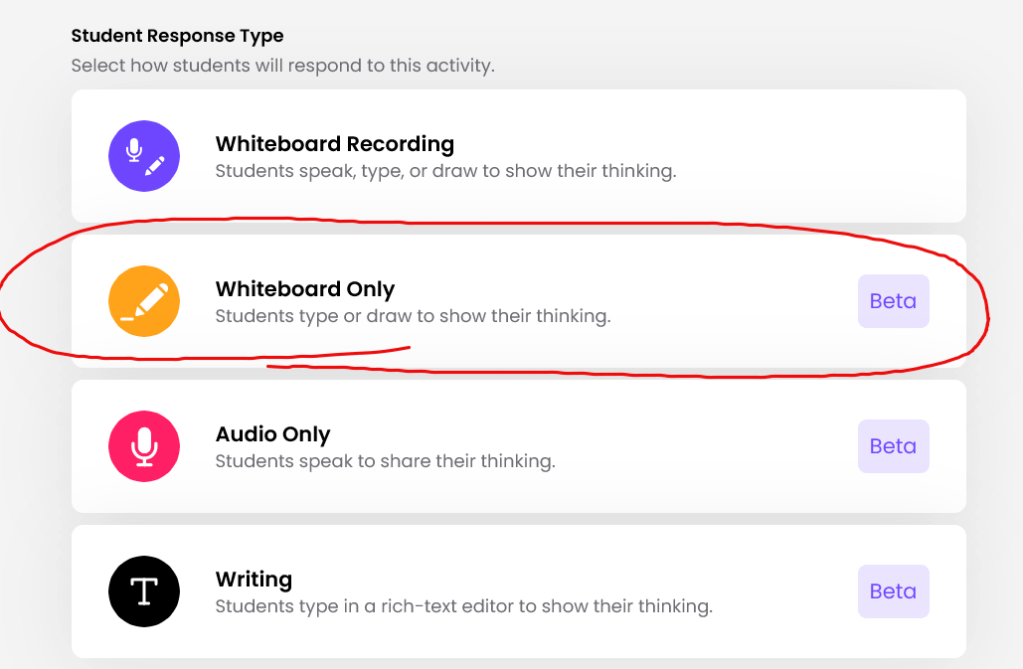Click the Student Response Type heading
The height and width of the screenshot is (669, 1023).
[177, 36]
